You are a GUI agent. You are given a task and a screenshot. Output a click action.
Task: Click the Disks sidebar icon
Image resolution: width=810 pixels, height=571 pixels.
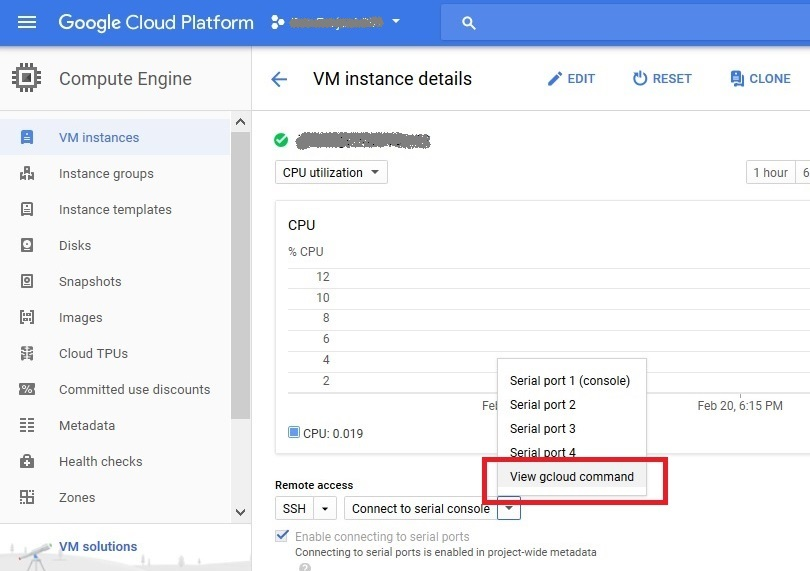(27, 245)
